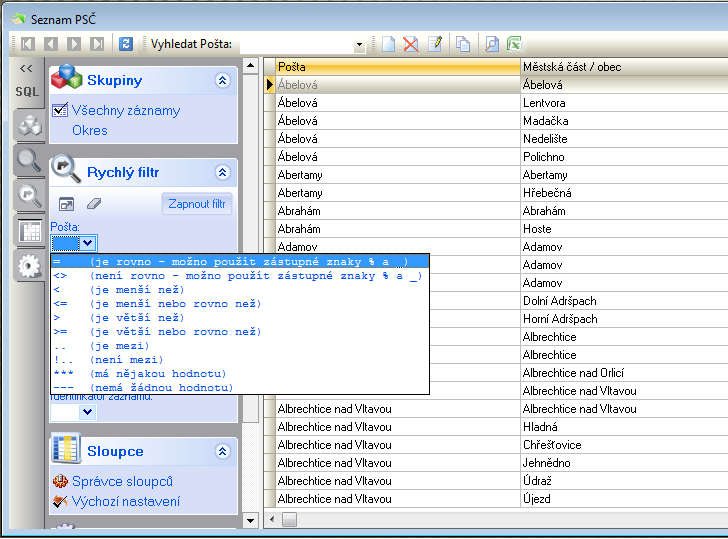Edit record pencil icon

click(x=436, y=44)
